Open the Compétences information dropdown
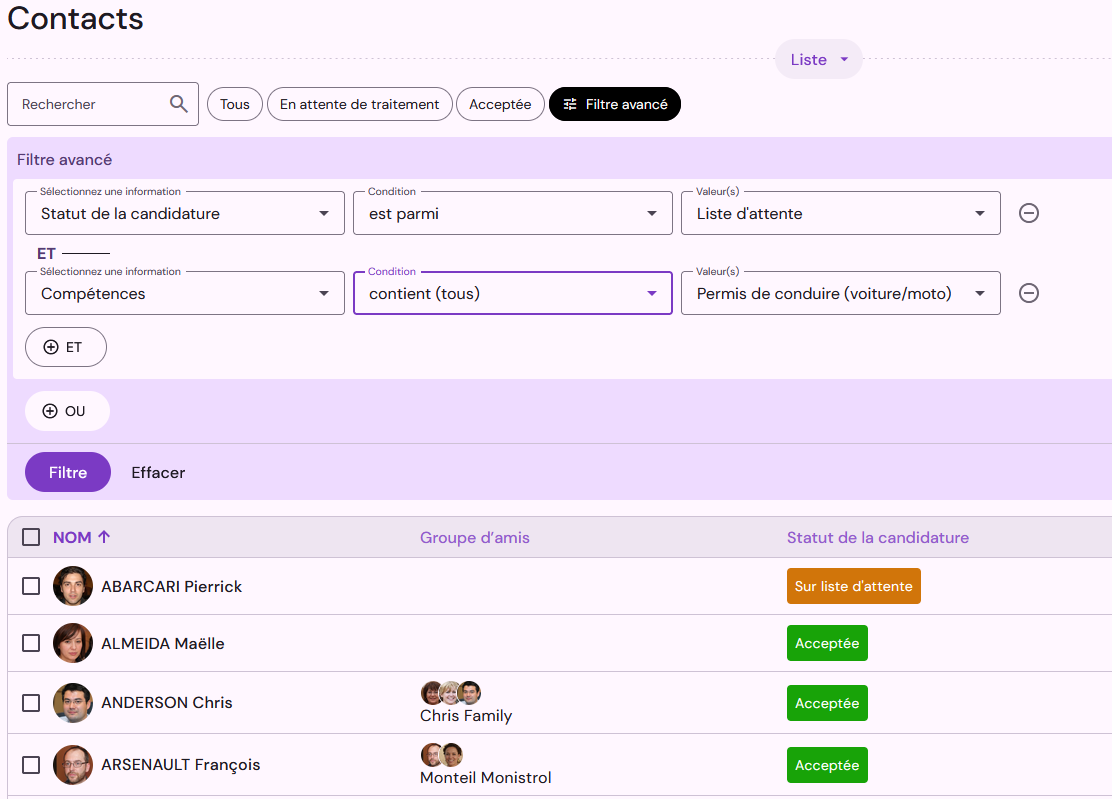Screen dimensions: 1112x799 (184, 294)
